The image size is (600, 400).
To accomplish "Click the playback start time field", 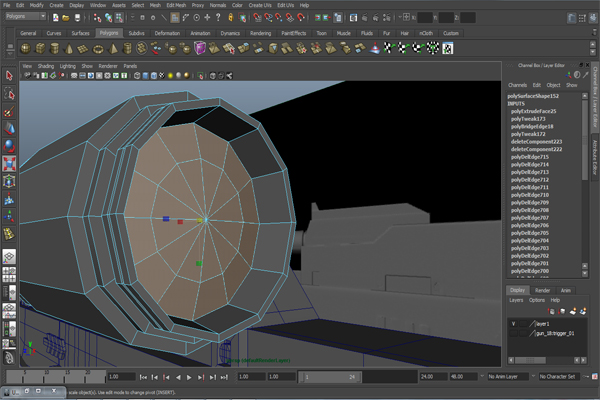I will [x=281, y=377].
